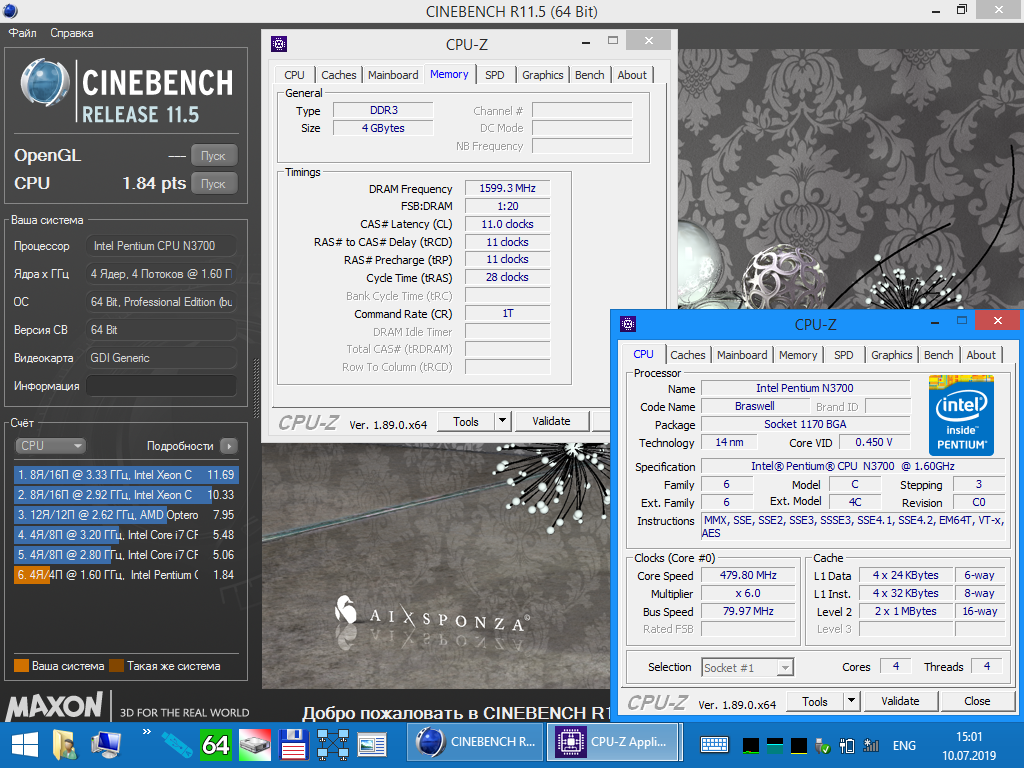Screen dimensions: 1024x768
Task: Switch to Graphics tab in Memory window
Action: (543, 75)
